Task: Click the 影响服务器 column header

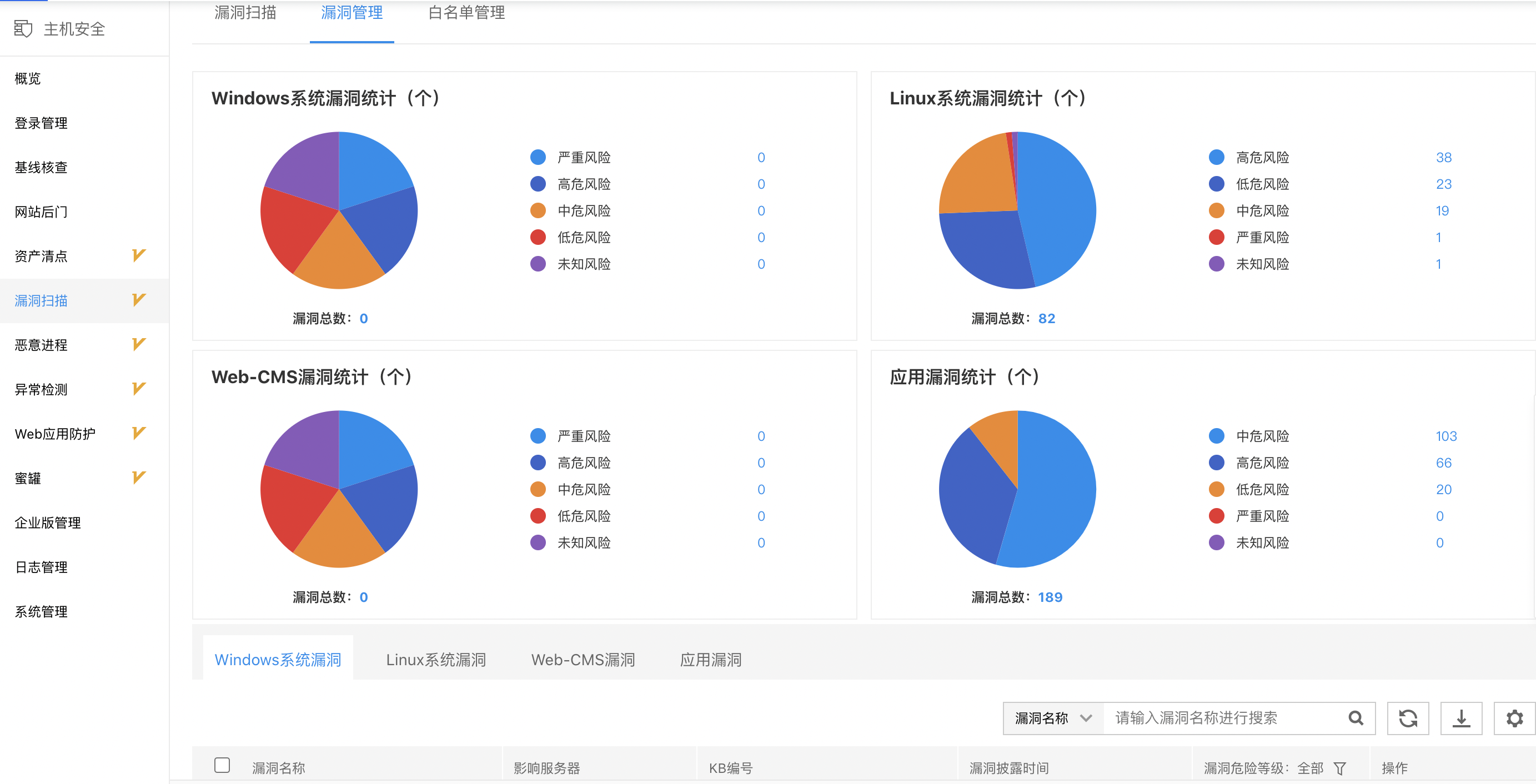Action: pos(547,768)
